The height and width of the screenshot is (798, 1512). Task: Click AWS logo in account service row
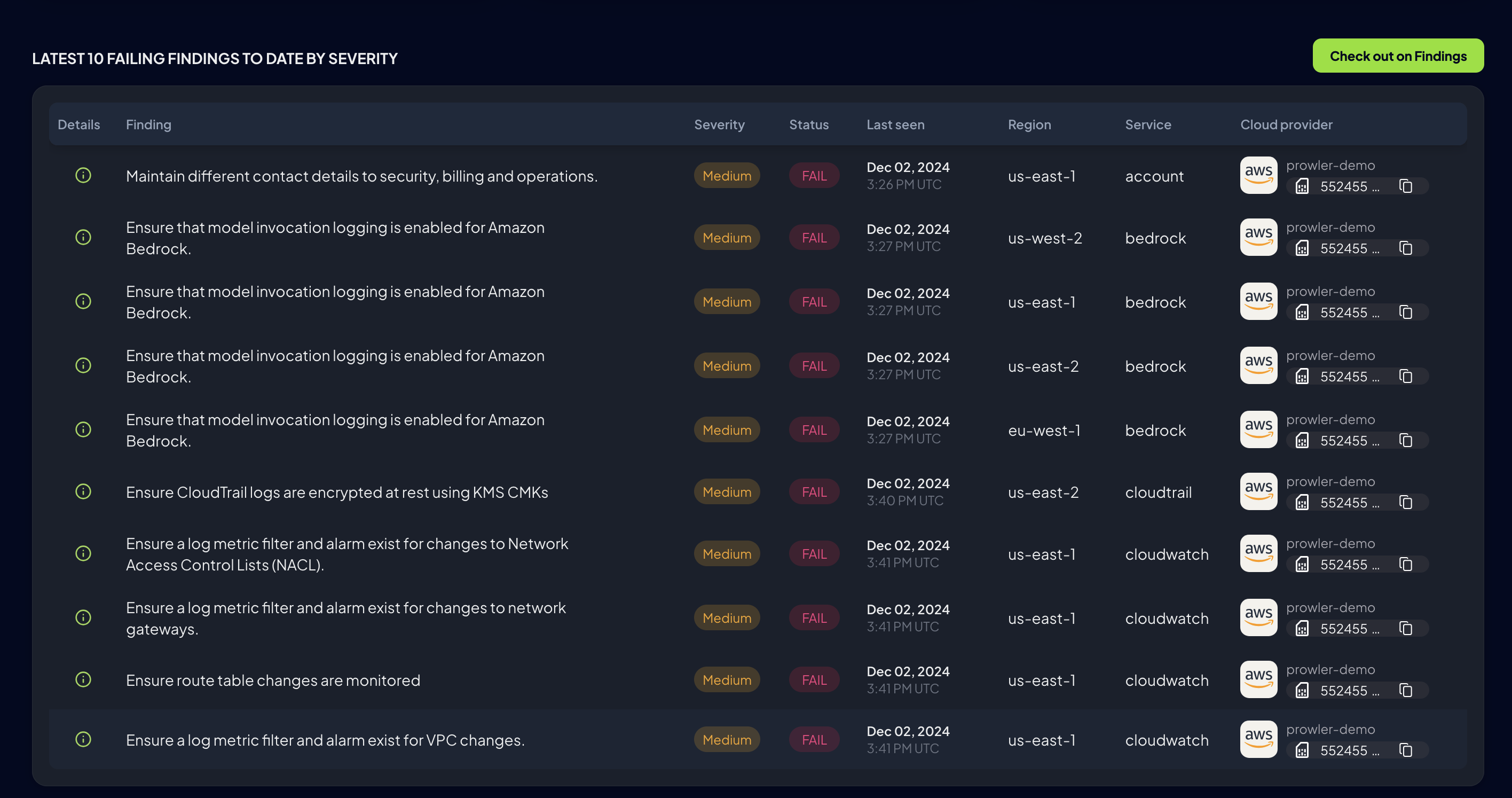click(x=1258, y=175)
